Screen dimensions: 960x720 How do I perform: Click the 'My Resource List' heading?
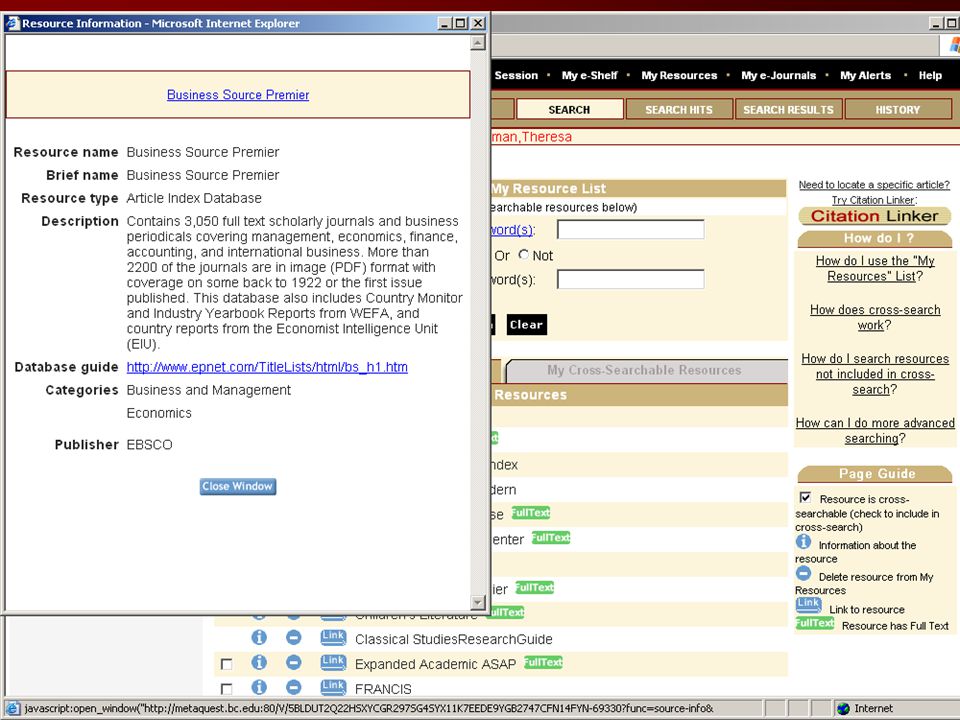point(549,189)
